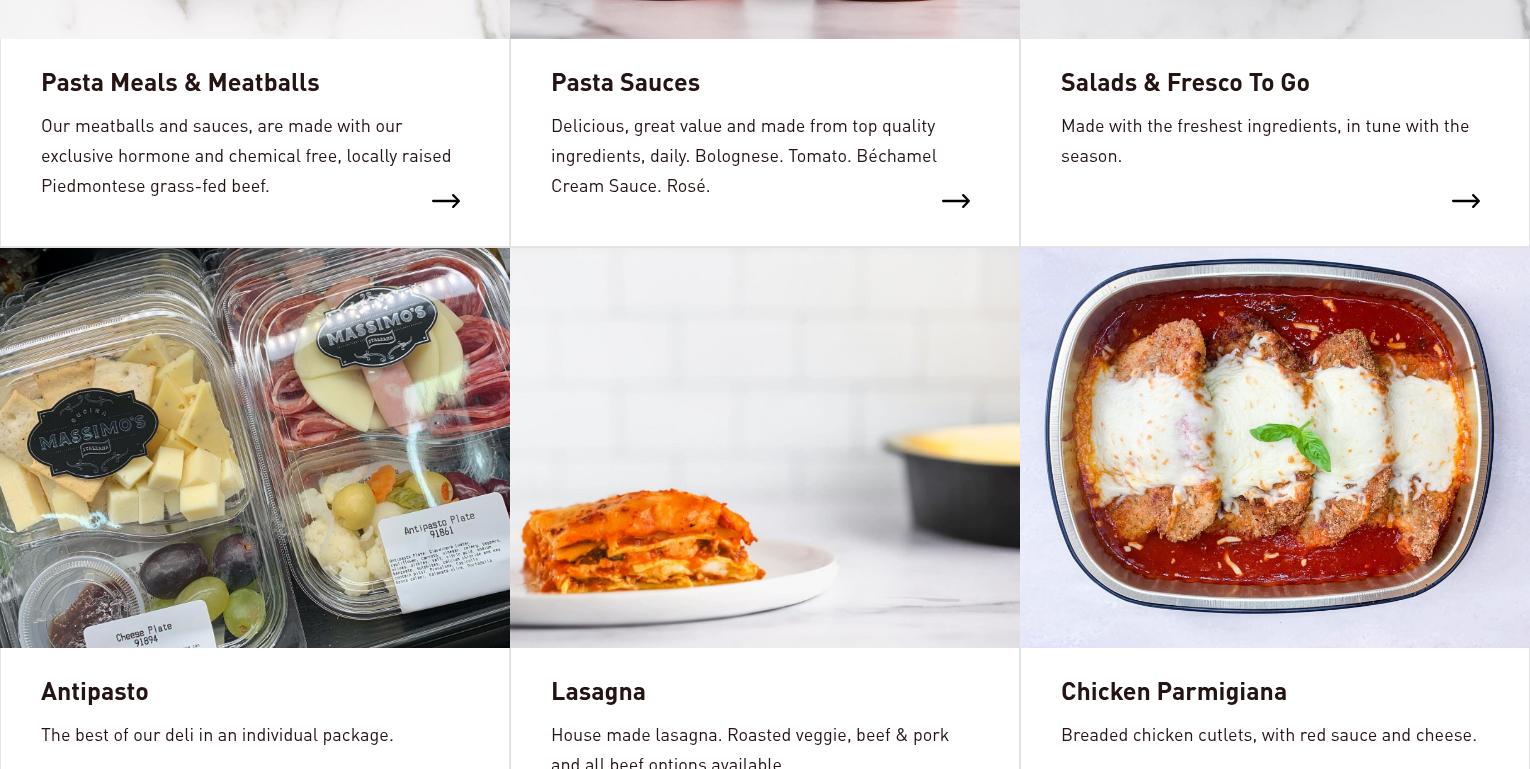The height and width of the screenshot is (769, 1530).
Task: Click the arrow in Pasta Sauces card
Action: tap(956, 201)
